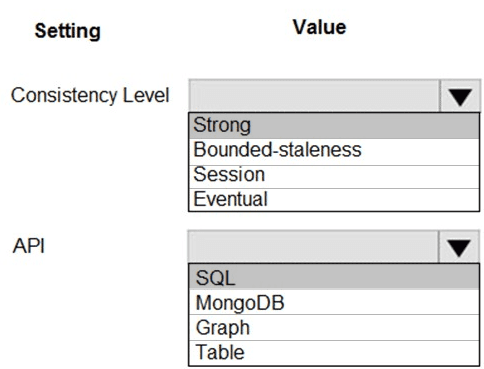Pick Eventual consistency level

[x=334, y=200]
